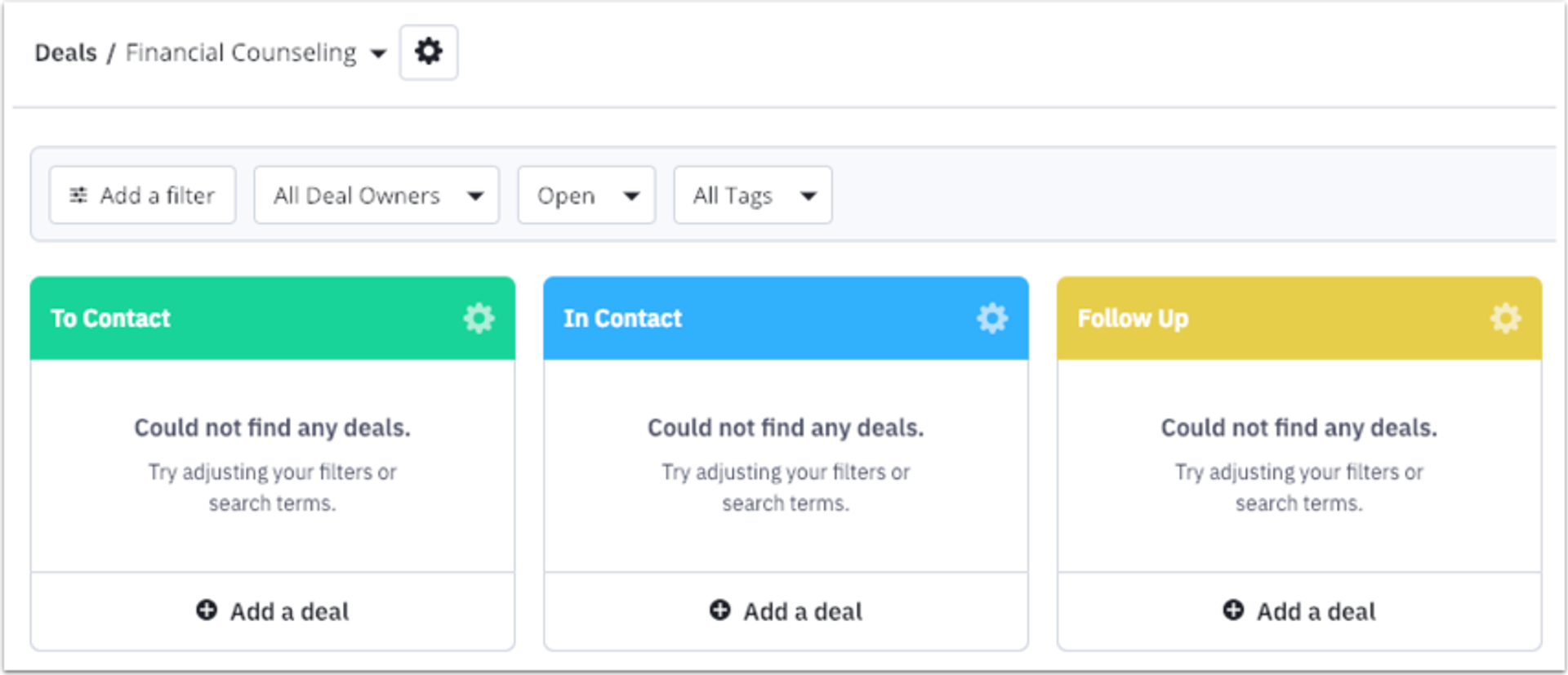Select the To Contact stage header
Viewport: 1568px width, 675px height.
click(110, 318)
